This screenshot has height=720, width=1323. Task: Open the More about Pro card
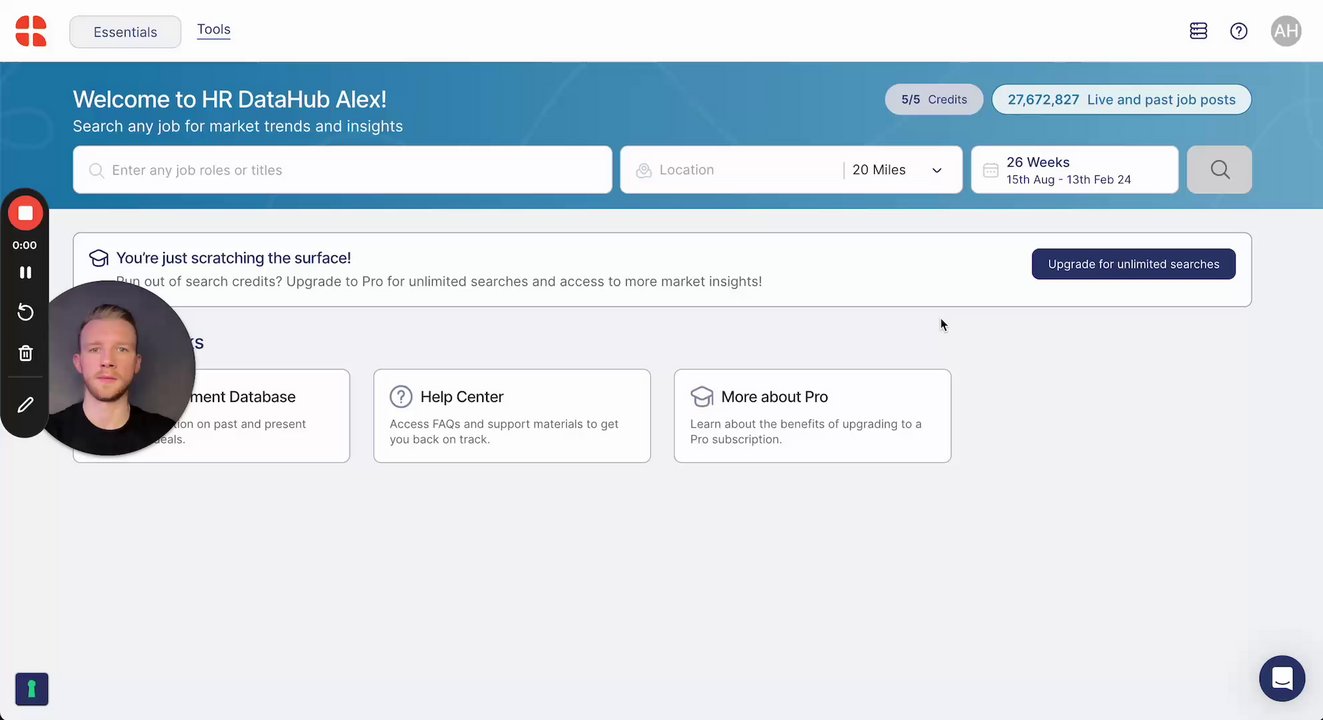point(812,416)
